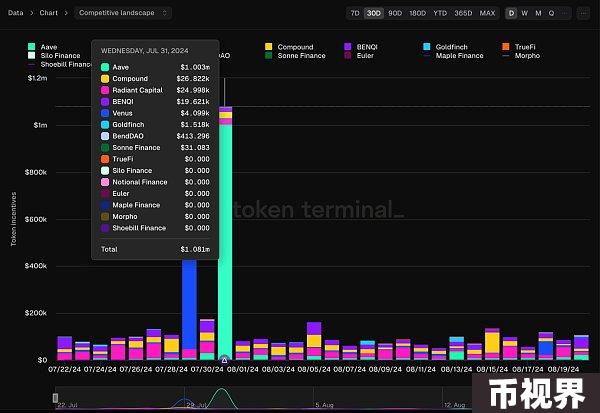600x413 pixels.
Task: Go to the Chart breadcrumb
Action: click(x=49, y=13)
